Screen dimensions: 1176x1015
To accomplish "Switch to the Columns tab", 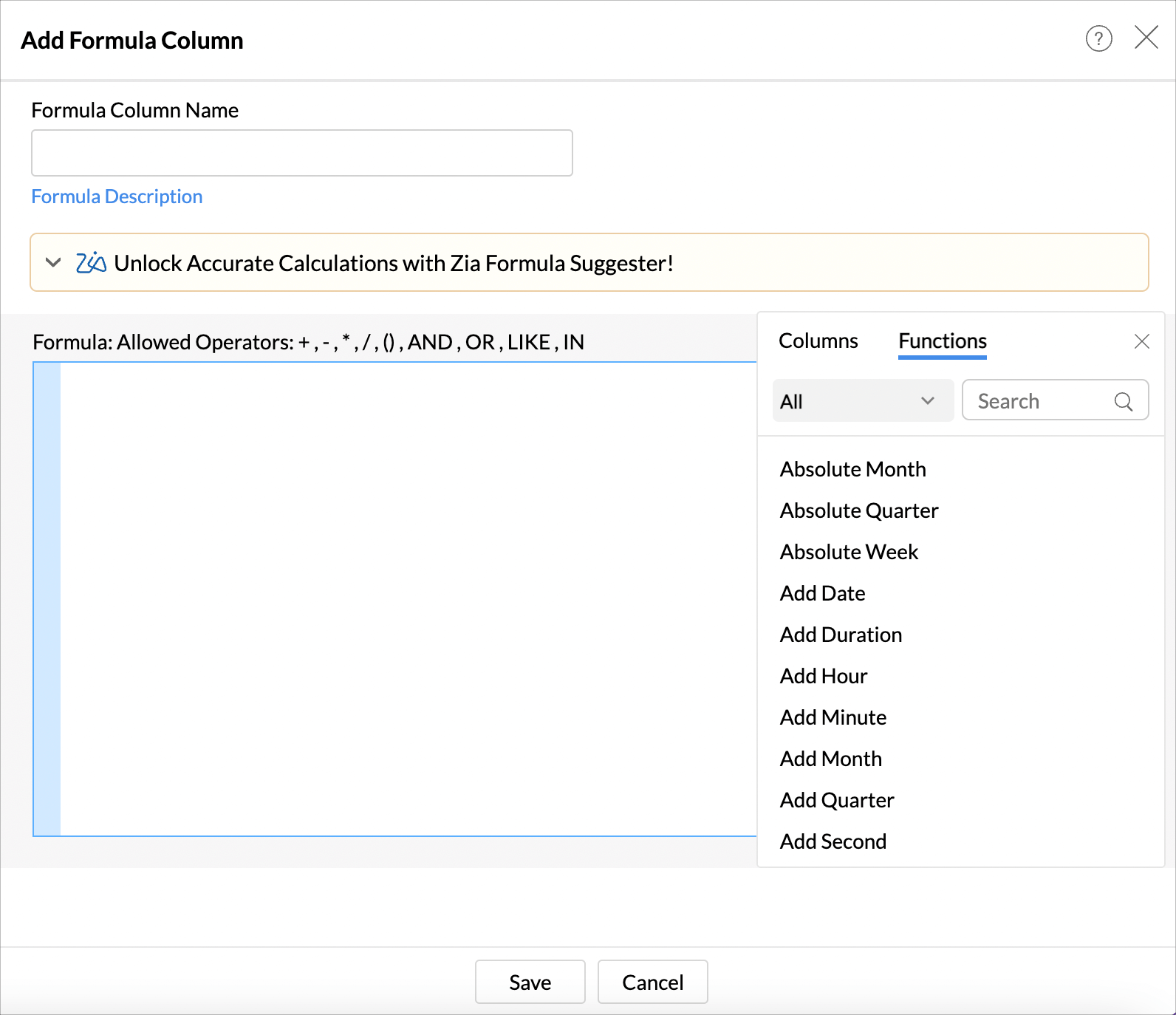I will tap(818, 341).
